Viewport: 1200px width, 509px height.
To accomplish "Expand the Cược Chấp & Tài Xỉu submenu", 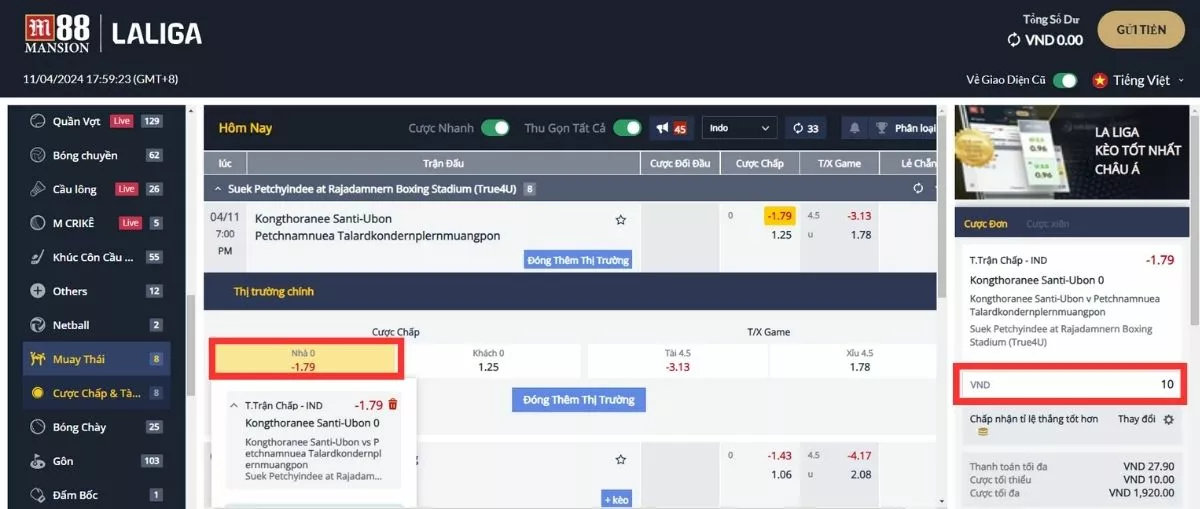I will 97,393.
